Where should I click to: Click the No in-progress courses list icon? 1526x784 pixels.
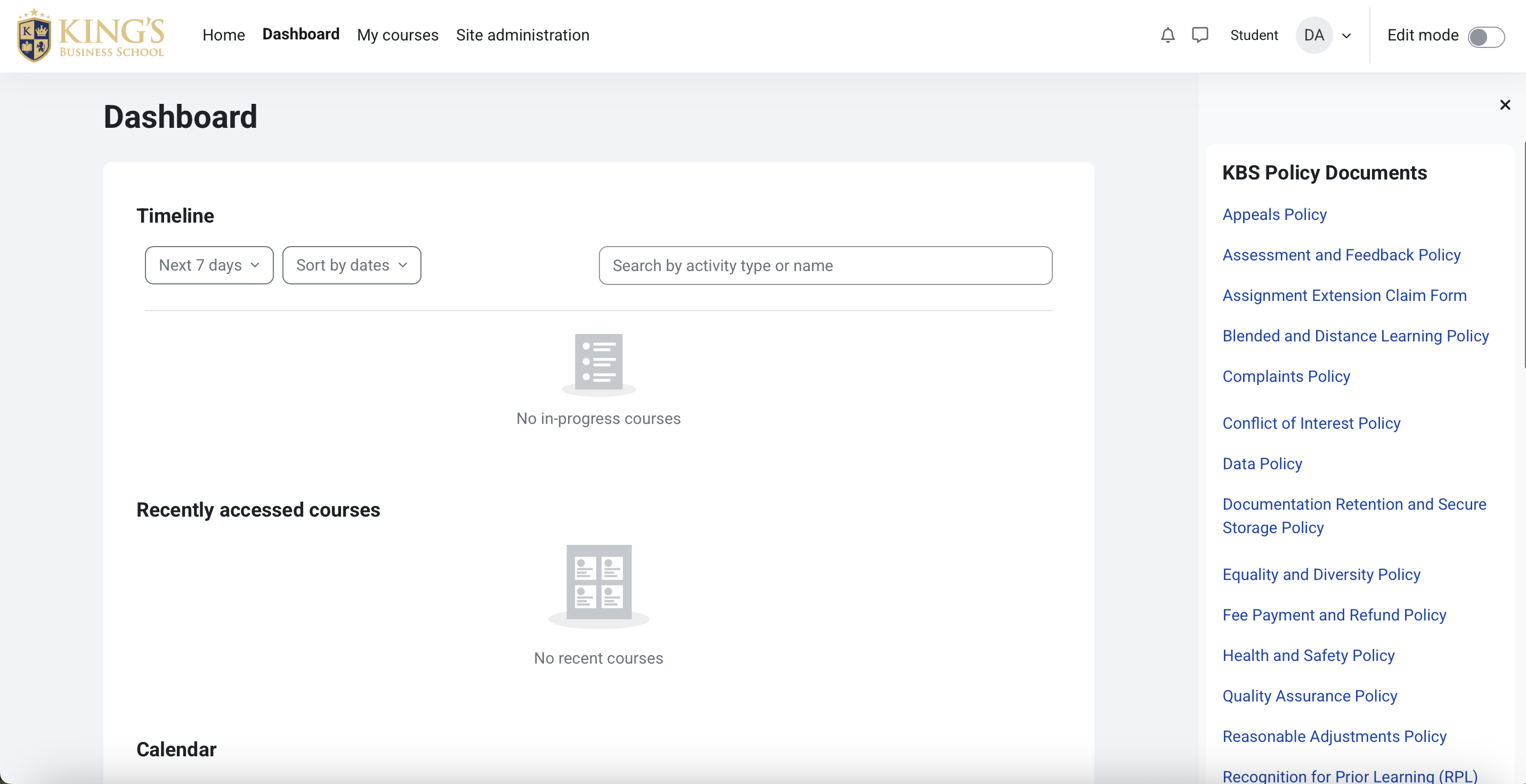pyautogui.click(x=598, y=362)
